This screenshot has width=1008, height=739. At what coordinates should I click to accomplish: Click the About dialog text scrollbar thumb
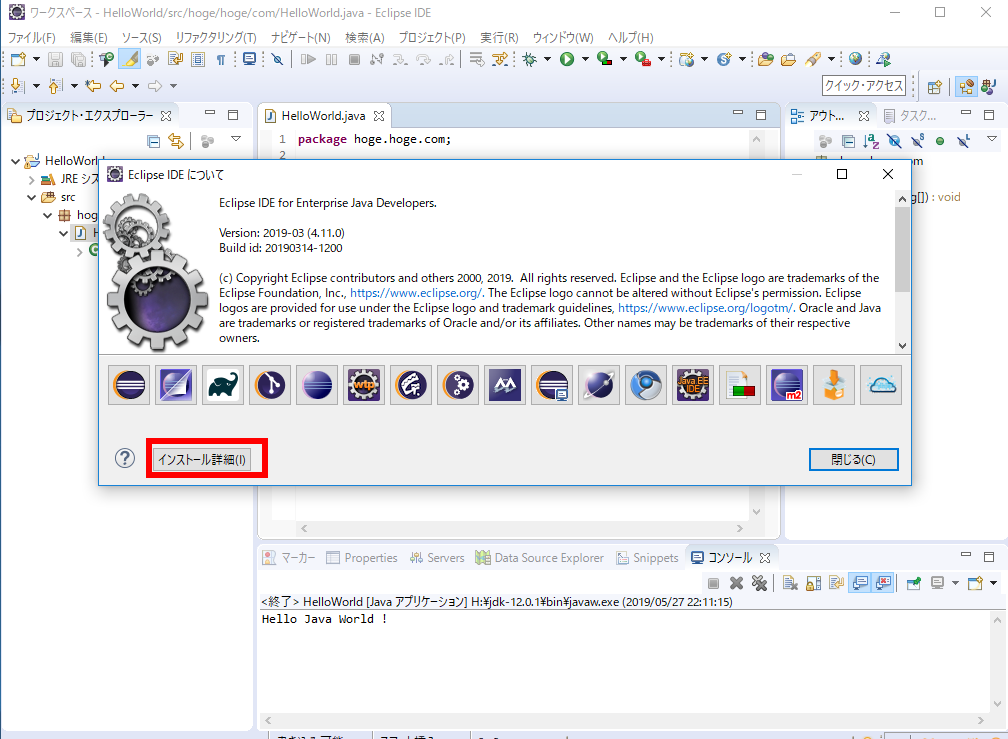(903, 249)
